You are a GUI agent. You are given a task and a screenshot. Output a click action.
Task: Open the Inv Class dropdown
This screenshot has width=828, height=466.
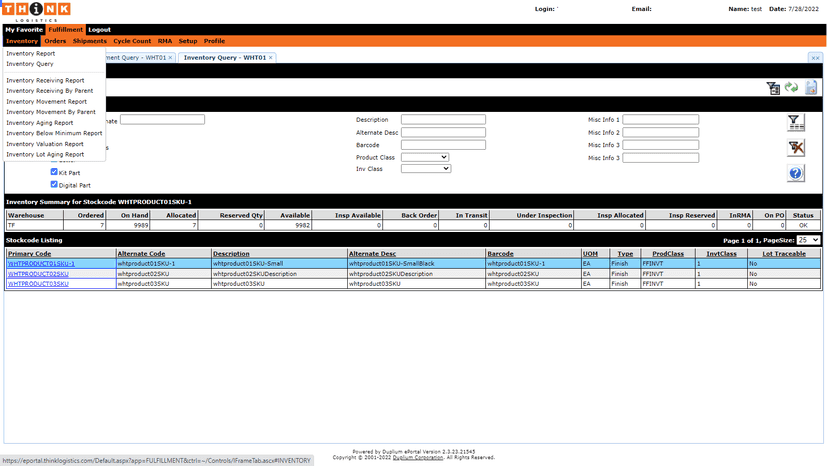426,169
